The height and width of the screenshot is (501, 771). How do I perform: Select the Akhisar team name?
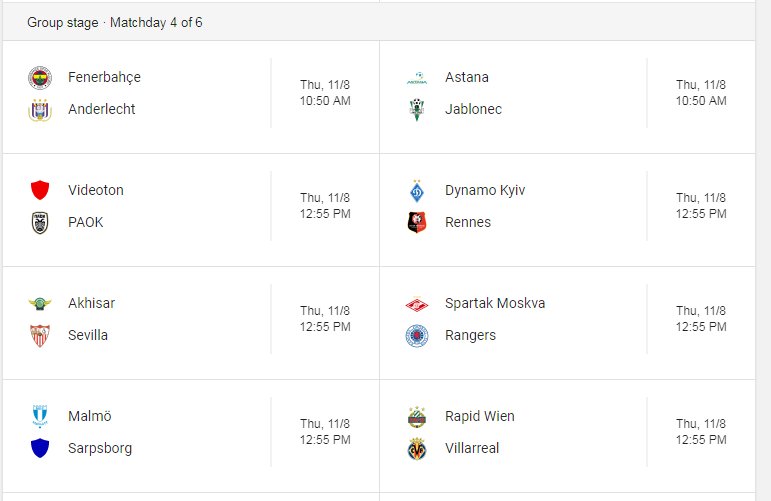[91, 303]
